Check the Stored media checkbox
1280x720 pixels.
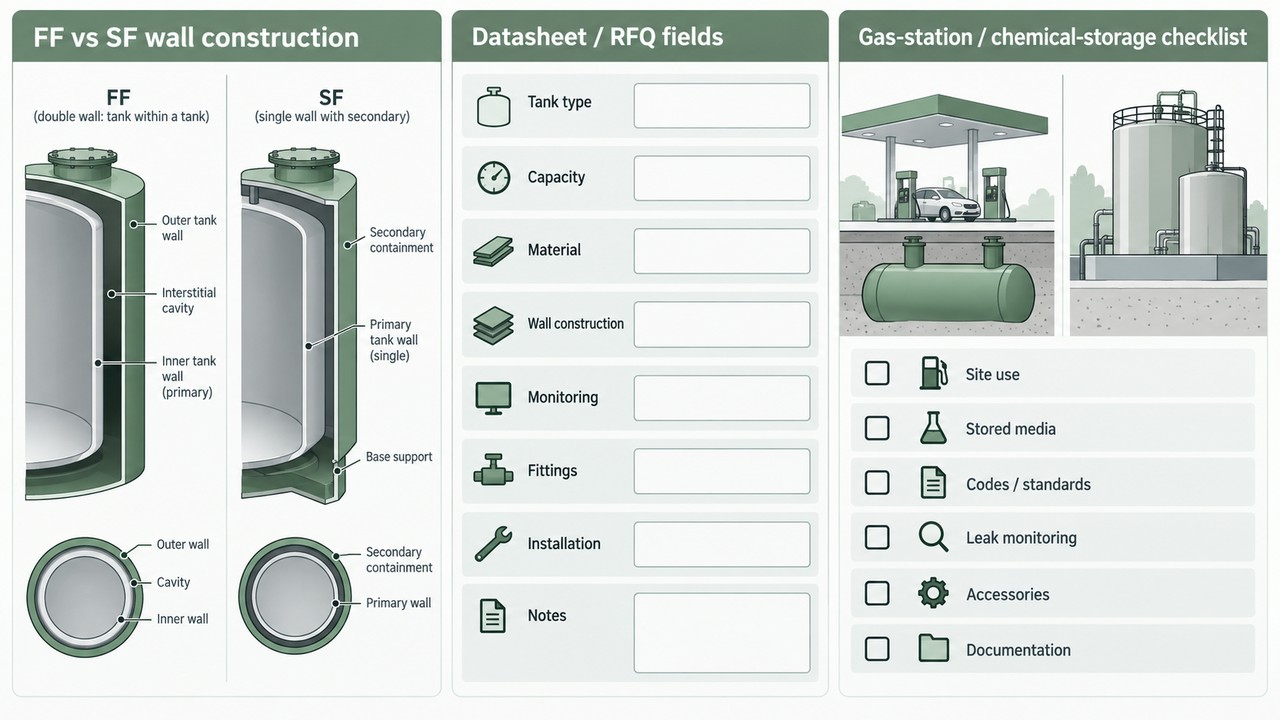coord(877,428)
